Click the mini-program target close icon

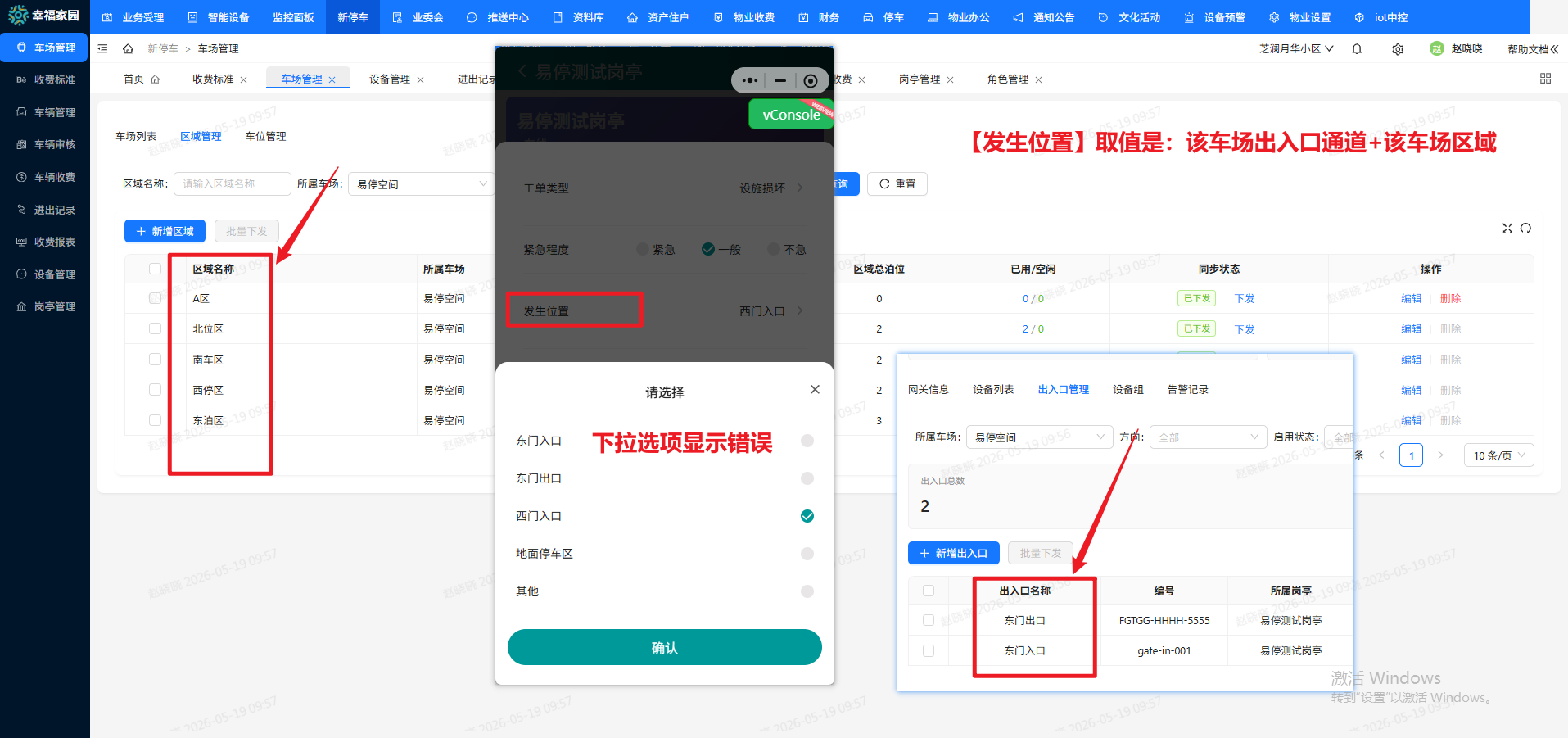pos(810,80)
